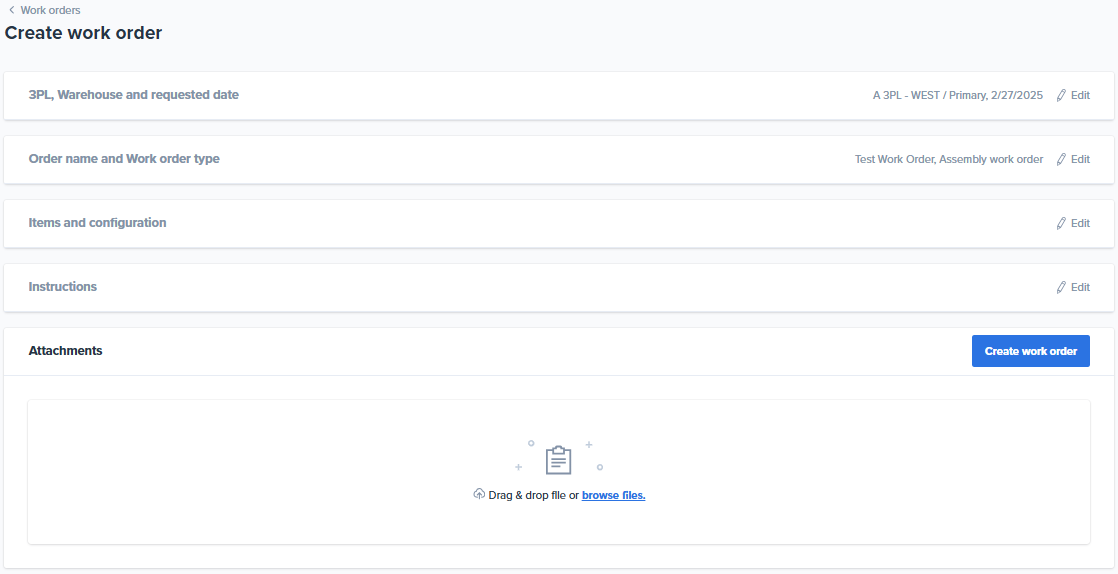Expand the Order name and Work order type panel

click(x=558, y=160)
